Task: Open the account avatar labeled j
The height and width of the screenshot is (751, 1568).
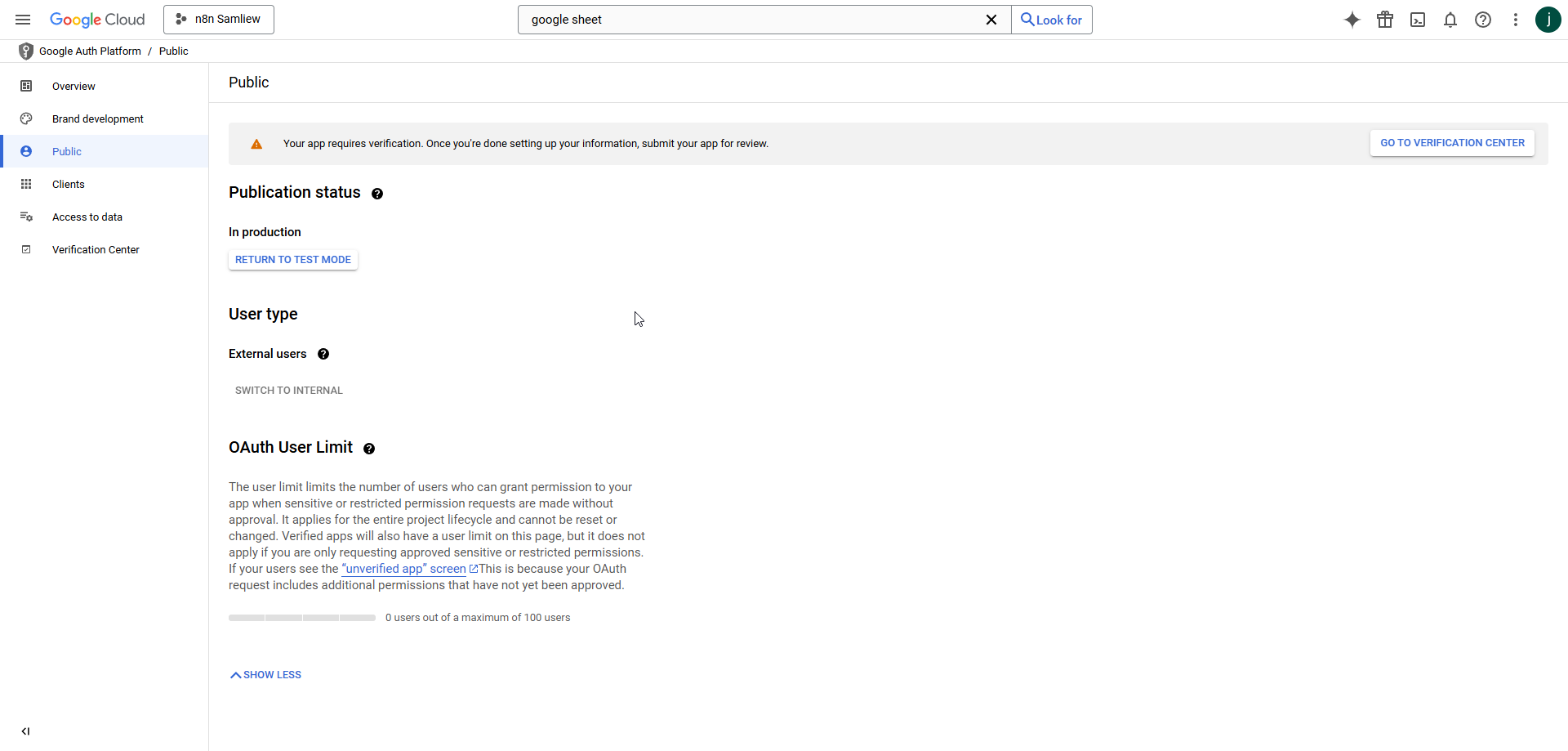Action: (x=1548, y=20)
